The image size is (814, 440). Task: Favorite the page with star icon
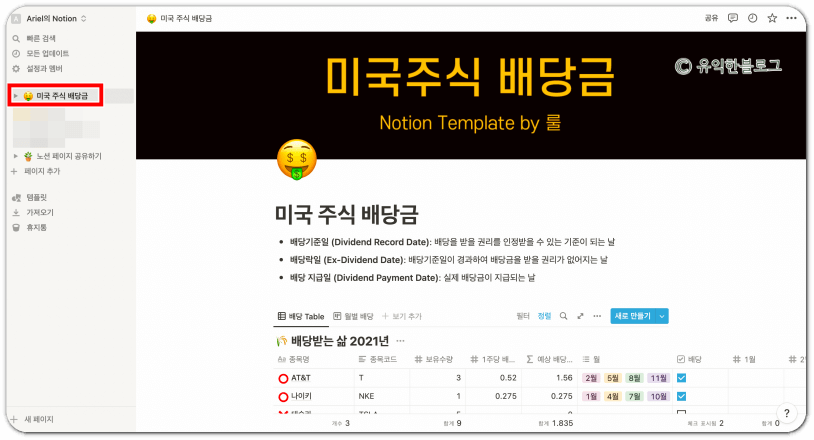pos(772,18)
